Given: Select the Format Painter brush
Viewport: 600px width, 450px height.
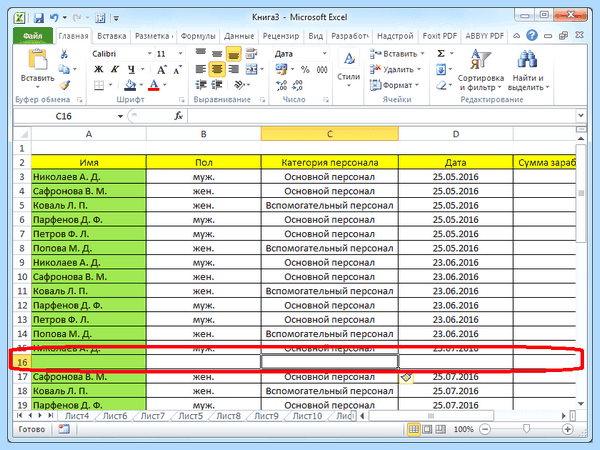Looking at the screenshot, I should pos(64,85).
